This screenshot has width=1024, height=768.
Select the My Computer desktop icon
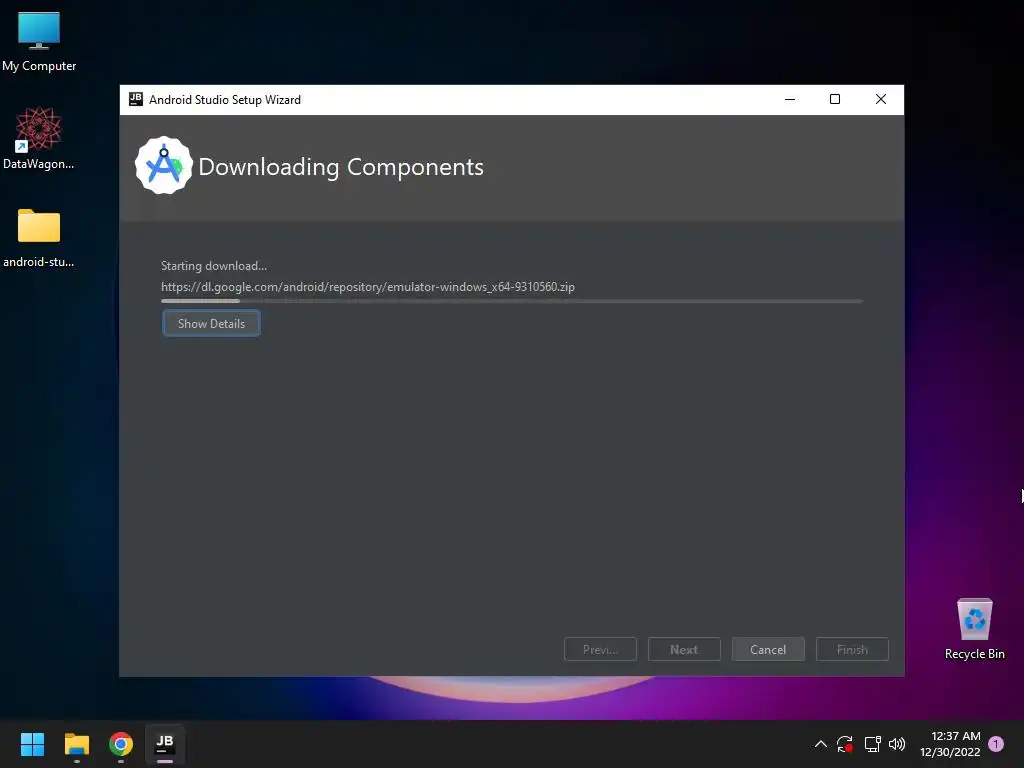[x=39, y=42]
